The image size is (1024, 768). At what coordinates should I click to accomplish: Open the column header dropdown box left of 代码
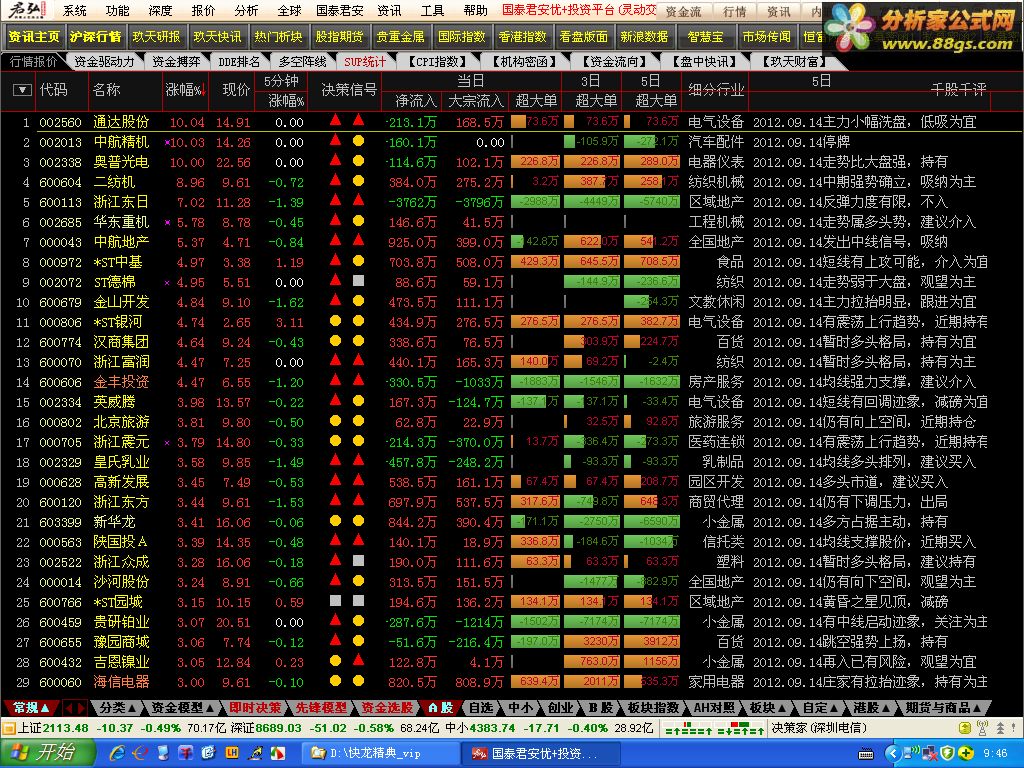[22, 90]
